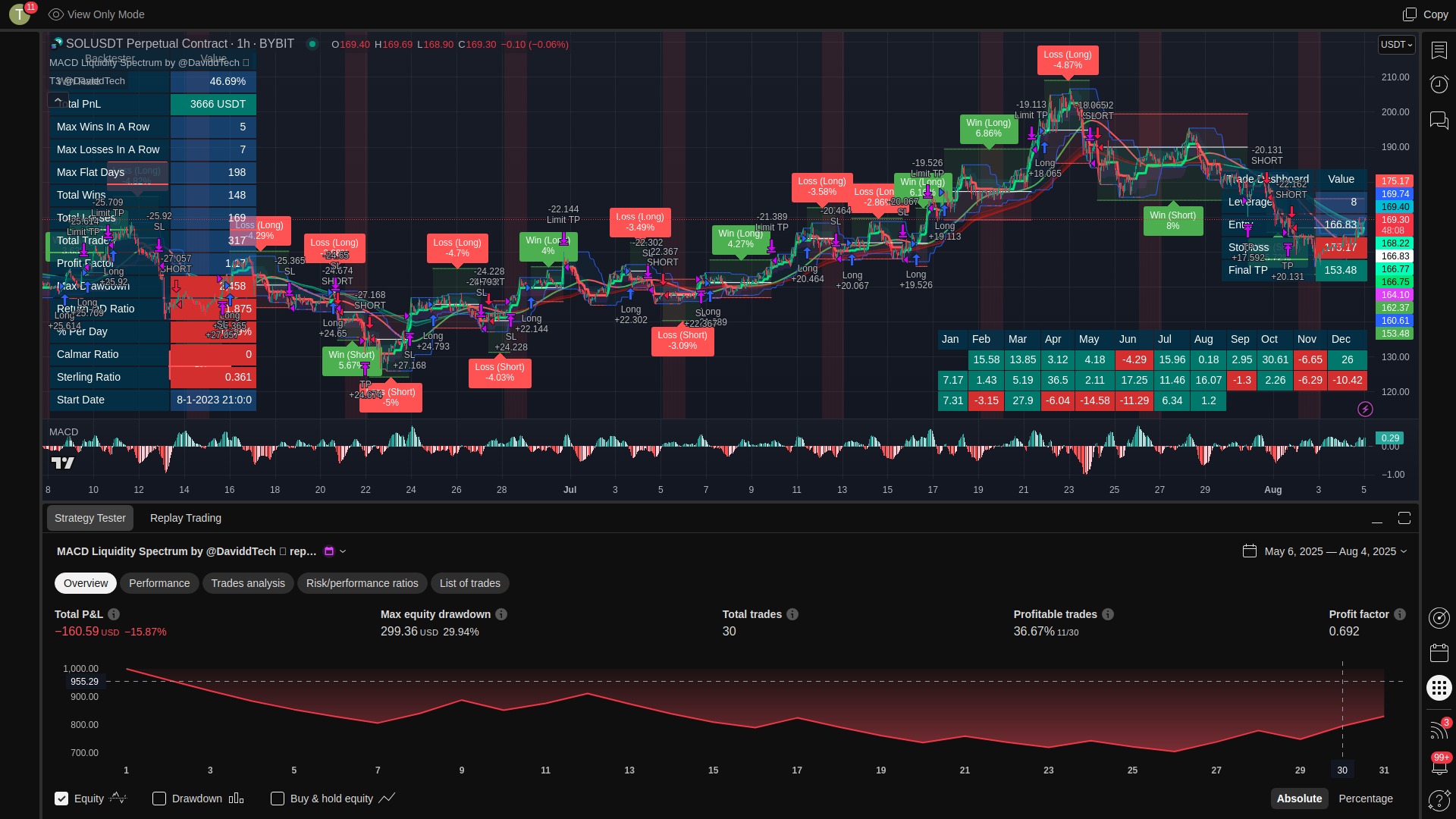This screenshot has width=1456, height=819.
Task: Show info for Total trades
Action: pyautogui.click(x=792, y=614)
